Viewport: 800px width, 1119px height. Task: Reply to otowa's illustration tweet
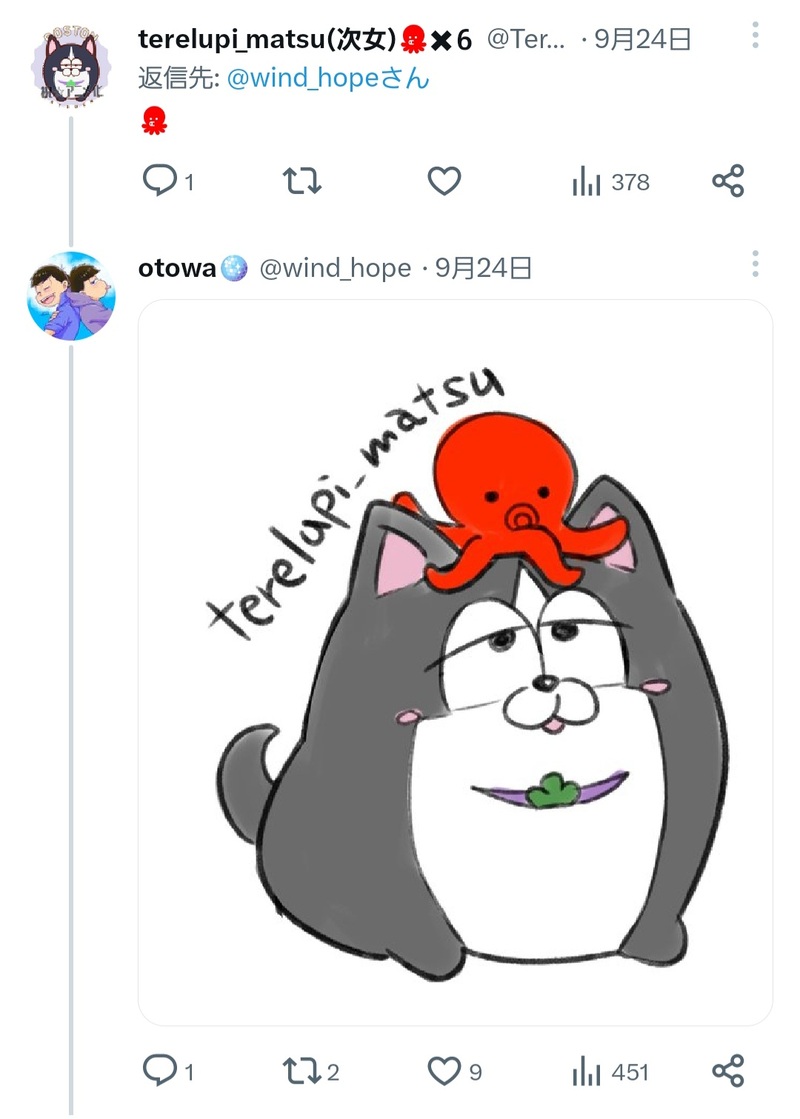coord(160,1072)
